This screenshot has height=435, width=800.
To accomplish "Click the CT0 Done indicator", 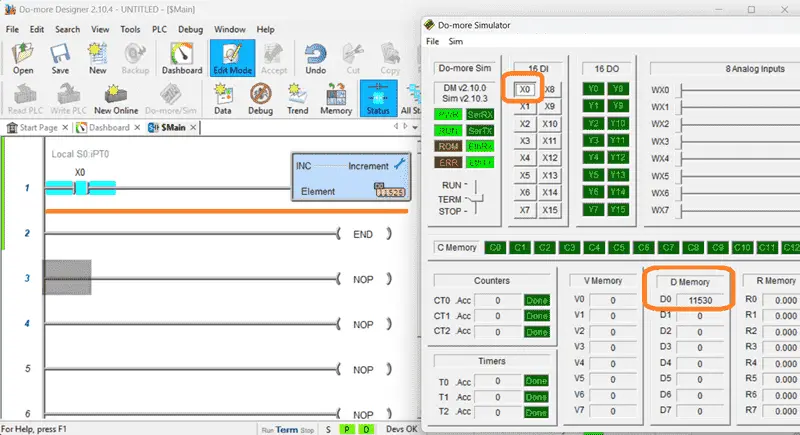I will [x=537, y=300].
